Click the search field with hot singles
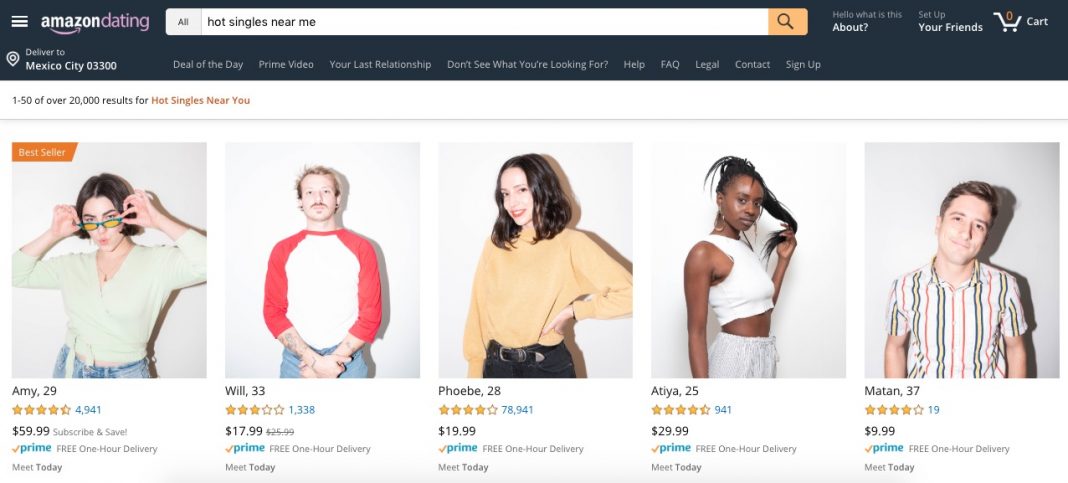 (x=484, y=22)
